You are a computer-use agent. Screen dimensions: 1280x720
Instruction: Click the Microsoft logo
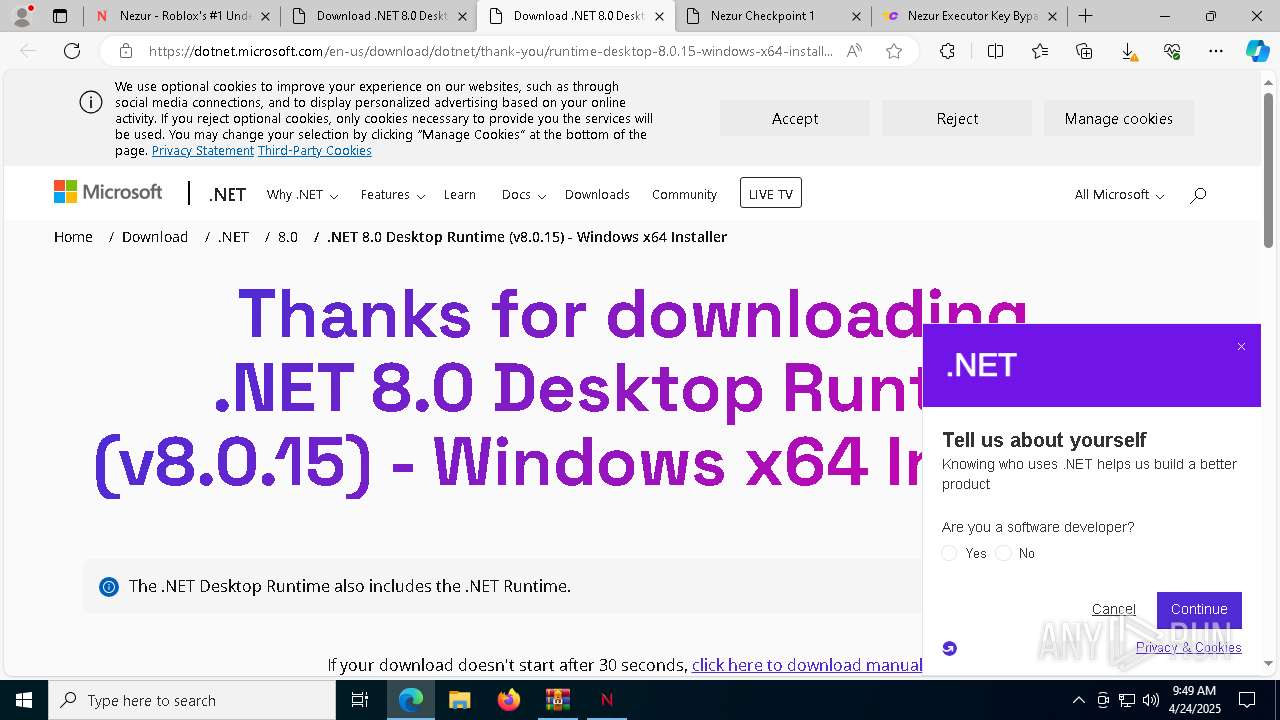pos(108,192)
